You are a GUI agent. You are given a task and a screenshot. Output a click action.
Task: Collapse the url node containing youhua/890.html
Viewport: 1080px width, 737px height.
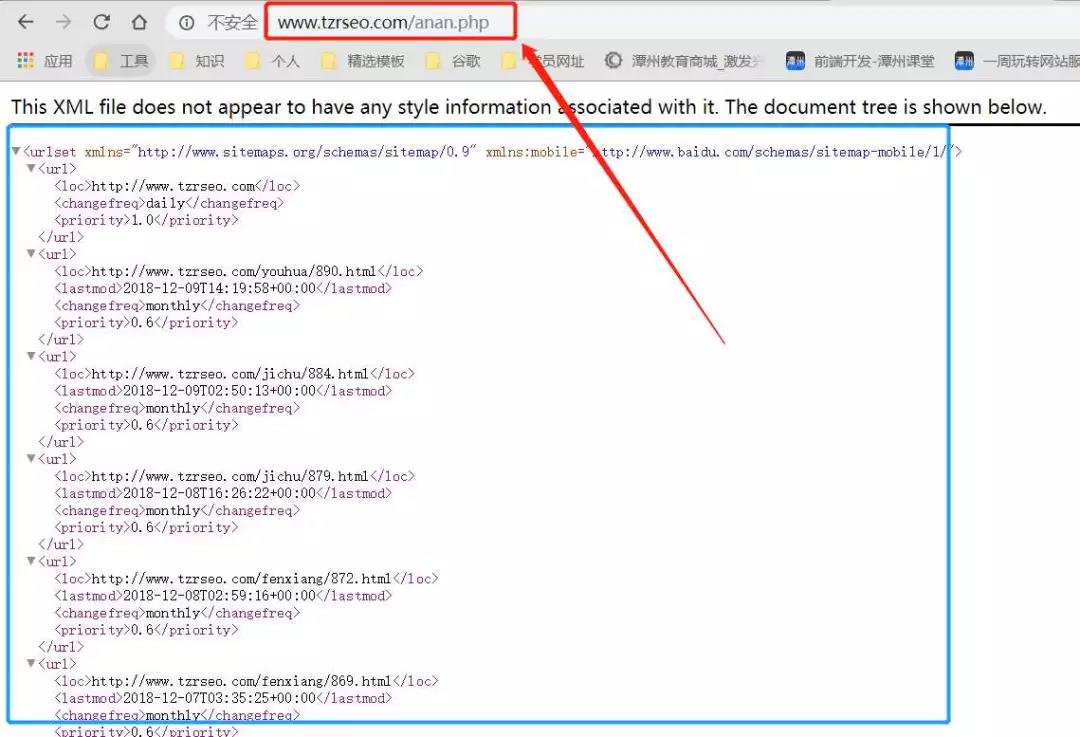click(x=31, y=254)
